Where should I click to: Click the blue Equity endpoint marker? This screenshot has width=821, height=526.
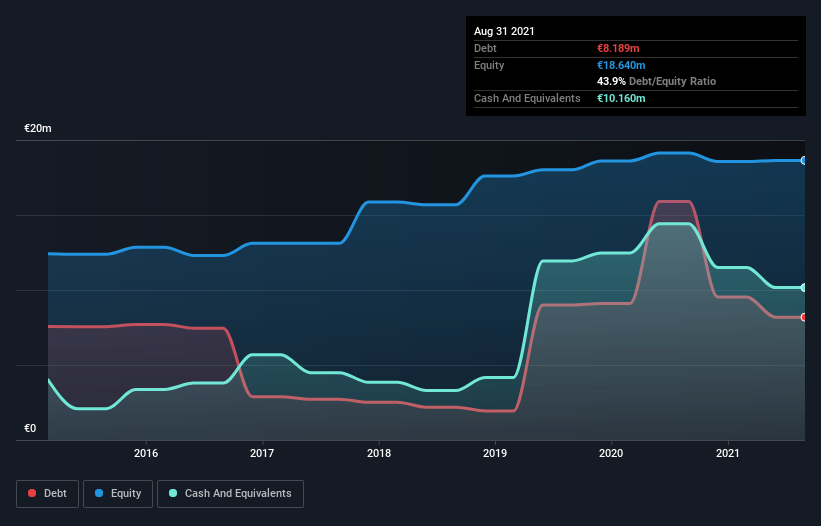pos(804,161)
